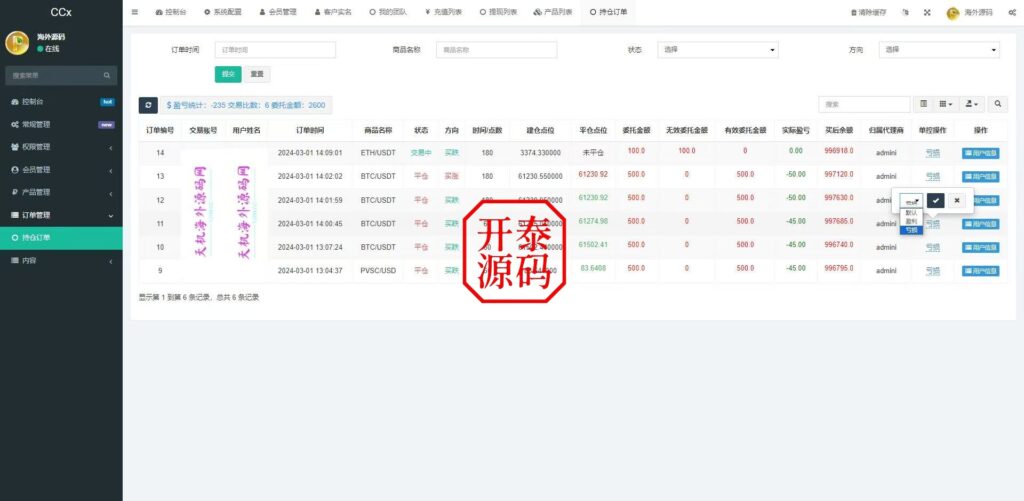
Task: Click the 海外源码 username in top bar
Action: click(x=978, y=12)
